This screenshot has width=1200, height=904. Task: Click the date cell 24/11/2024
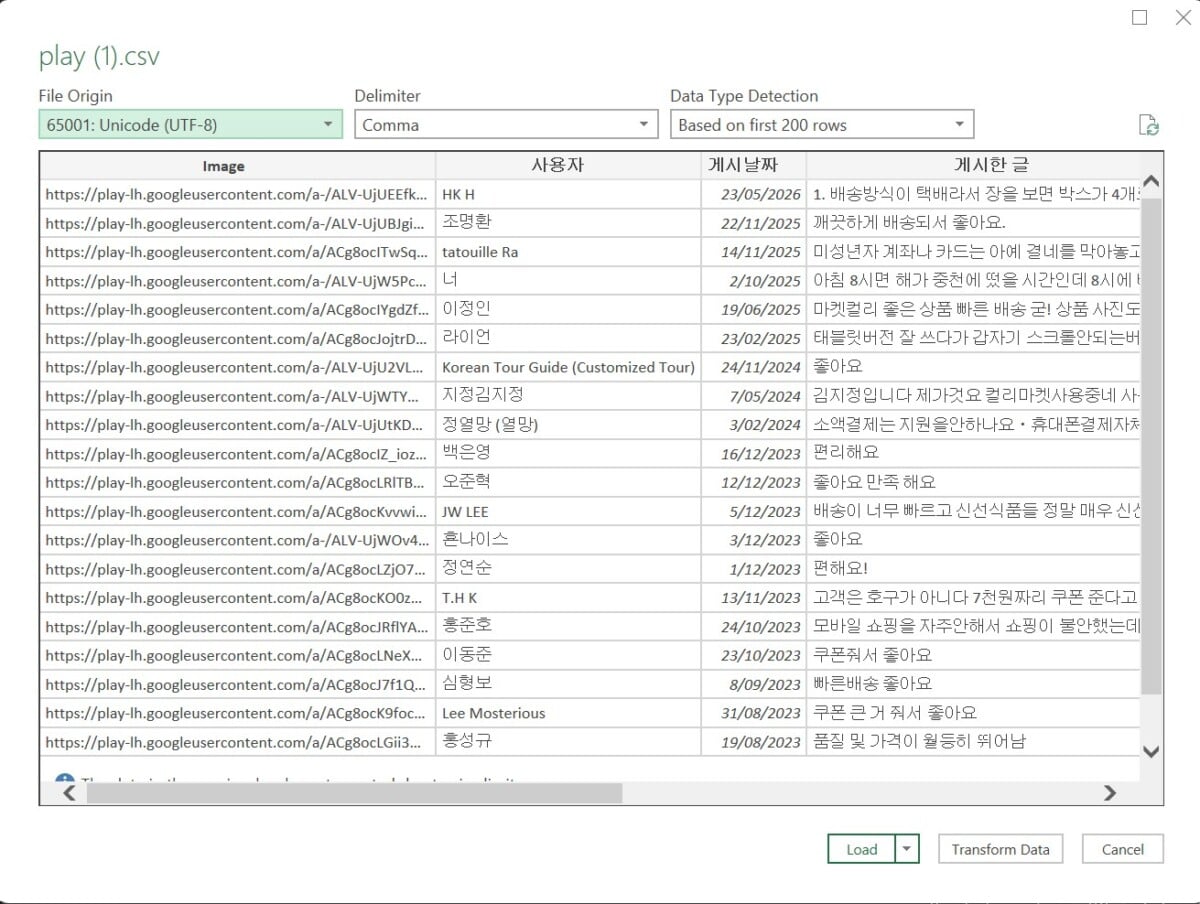[754, 367]
